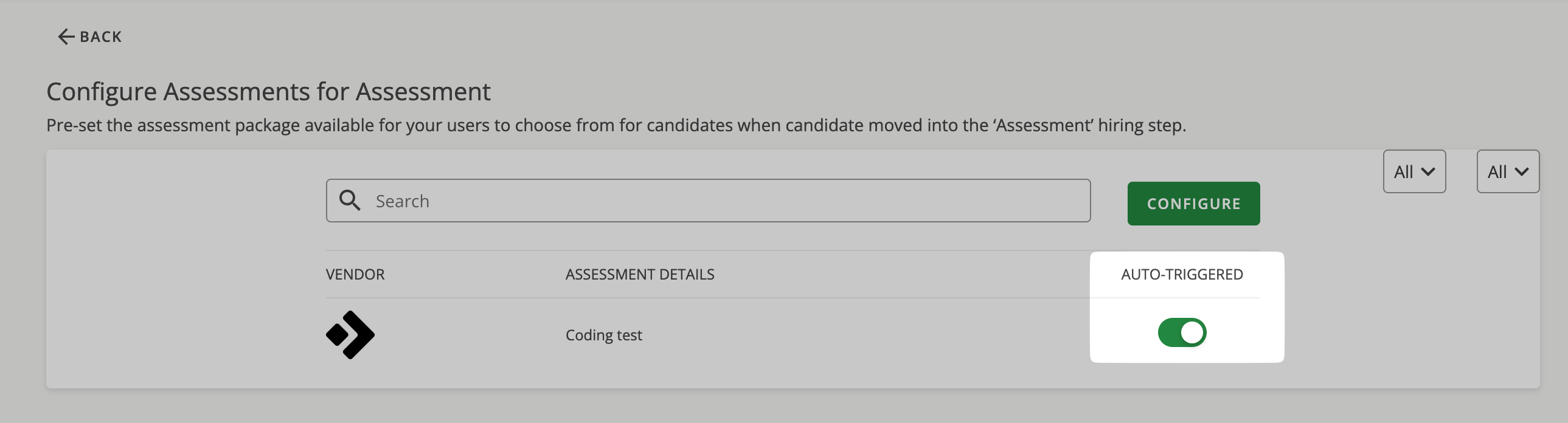This screenshot has height=423, width=1568.
Task: Open the first All filter dropdown
Action: click(x=1414, y=171)
